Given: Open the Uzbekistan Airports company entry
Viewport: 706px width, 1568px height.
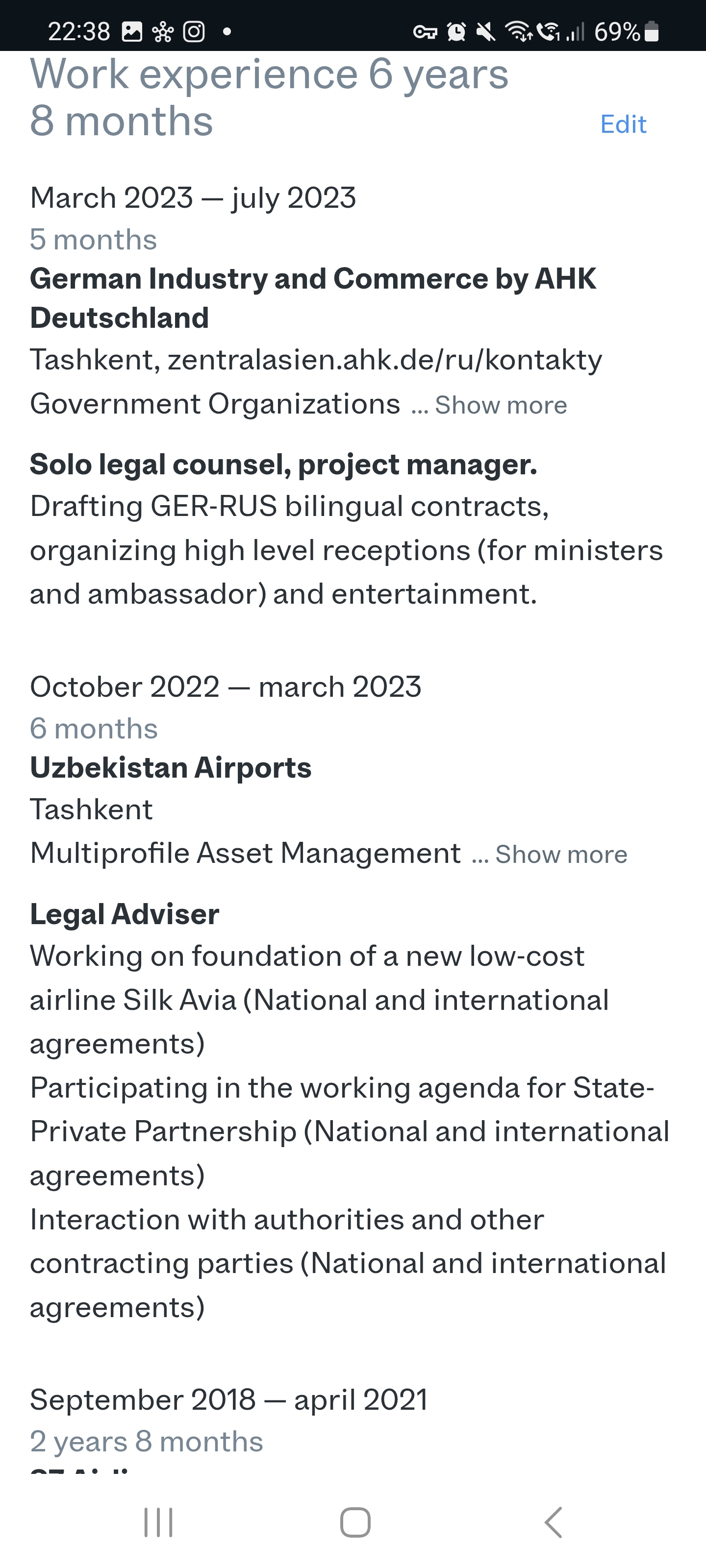Looking at the screenshot, I should point(171,767).
